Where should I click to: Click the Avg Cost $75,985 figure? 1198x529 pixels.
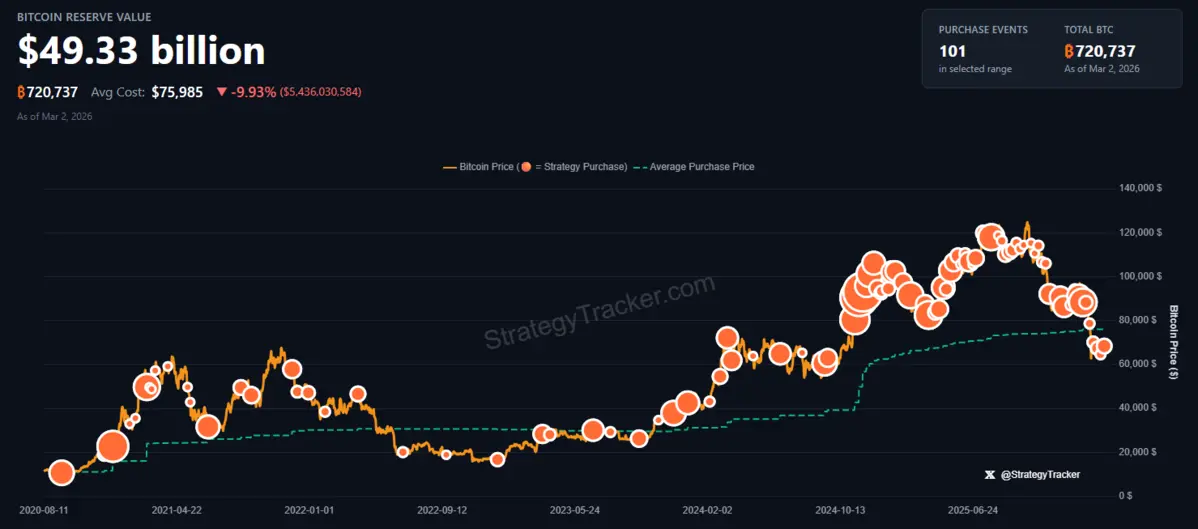coord(177,92)
